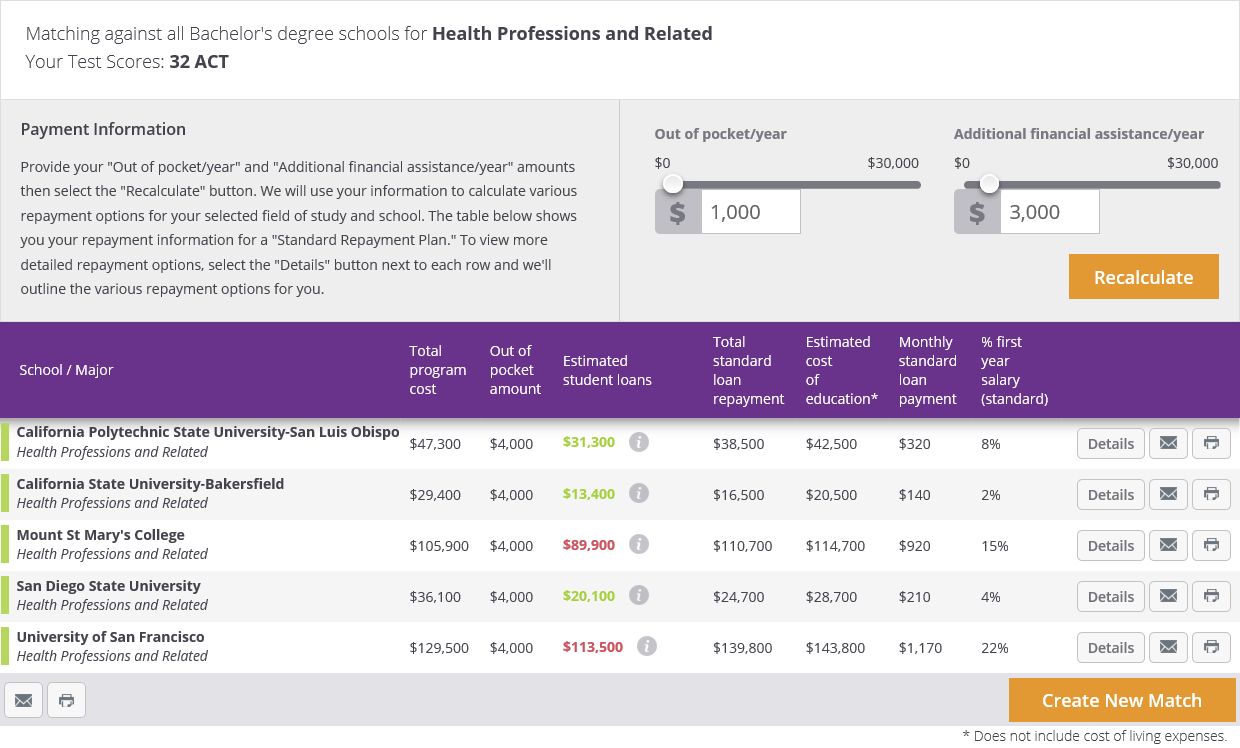This screenshot has width=1240, height=748.
Task: Select University of San Francisco school name
Action: point(111,636)
